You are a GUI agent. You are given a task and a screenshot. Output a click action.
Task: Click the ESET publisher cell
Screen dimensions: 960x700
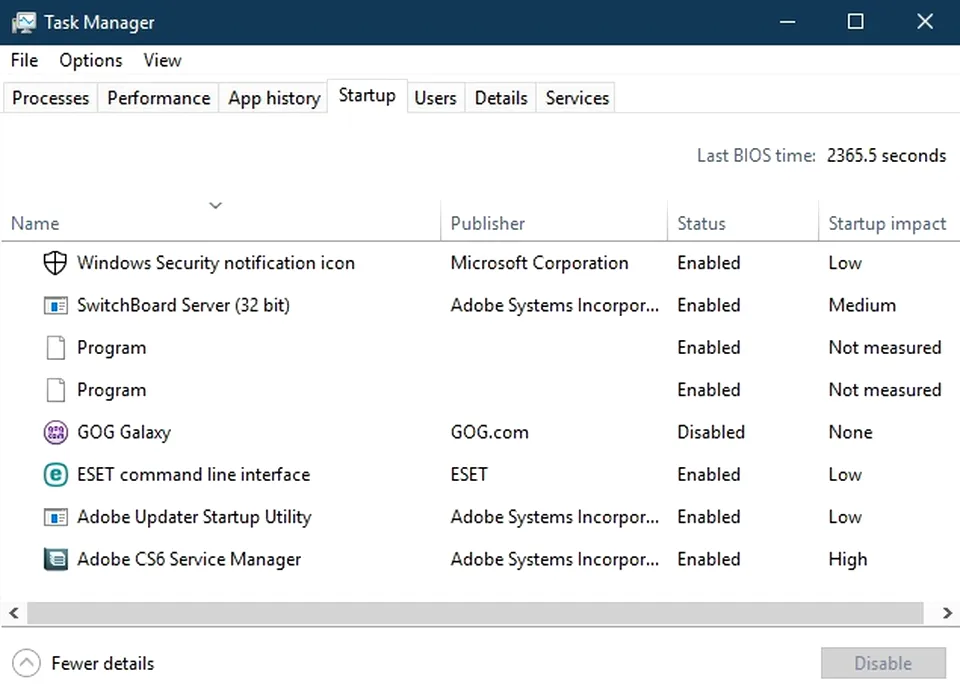[x=469, y=475]
